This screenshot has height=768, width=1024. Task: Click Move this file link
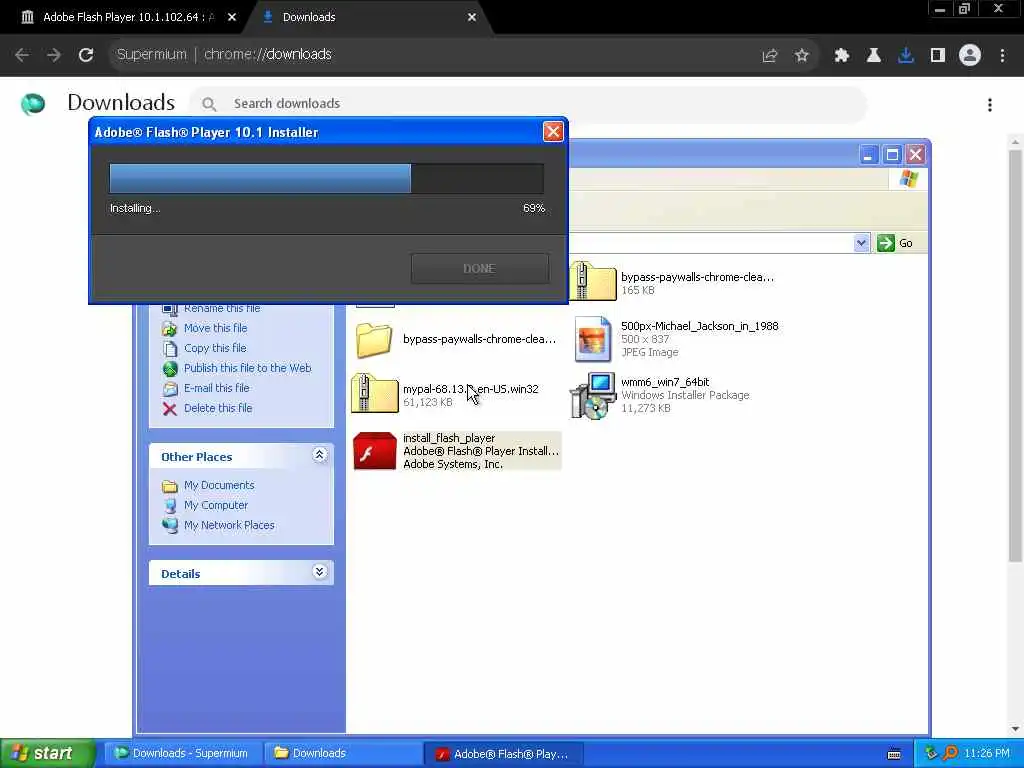coord(216,328)
